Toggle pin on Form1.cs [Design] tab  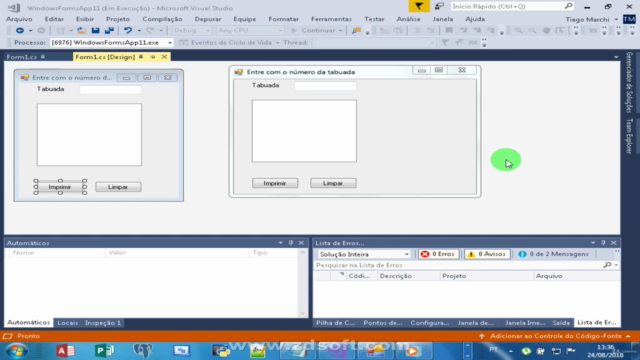click(x=153, y=57)
